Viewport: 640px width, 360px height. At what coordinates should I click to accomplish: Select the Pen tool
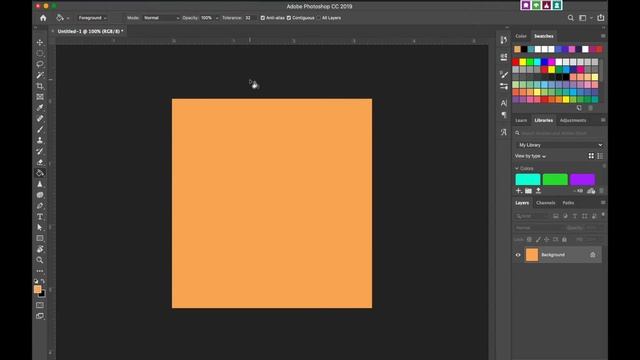coord(40,206)
